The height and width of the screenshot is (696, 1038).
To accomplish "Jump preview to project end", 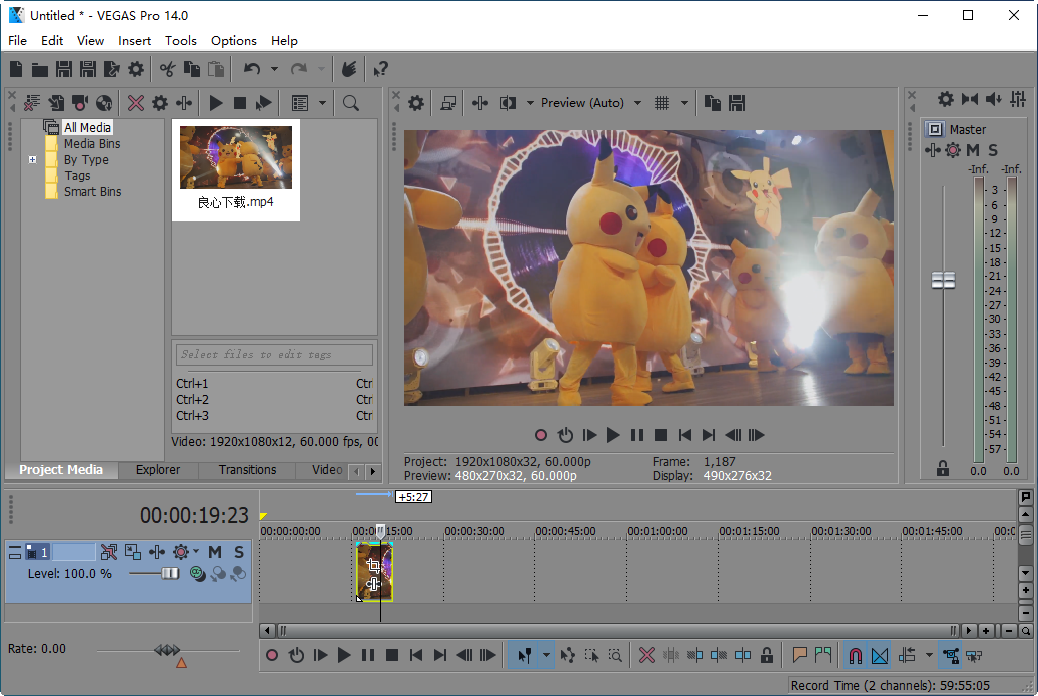I will [708, 435].
